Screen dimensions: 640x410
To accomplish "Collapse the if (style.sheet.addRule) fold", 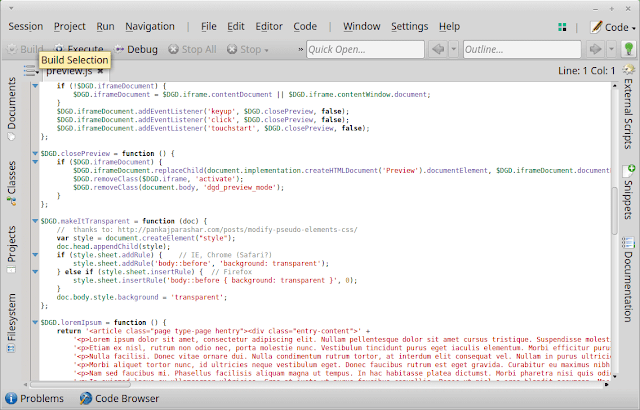I will coord(35,255).
